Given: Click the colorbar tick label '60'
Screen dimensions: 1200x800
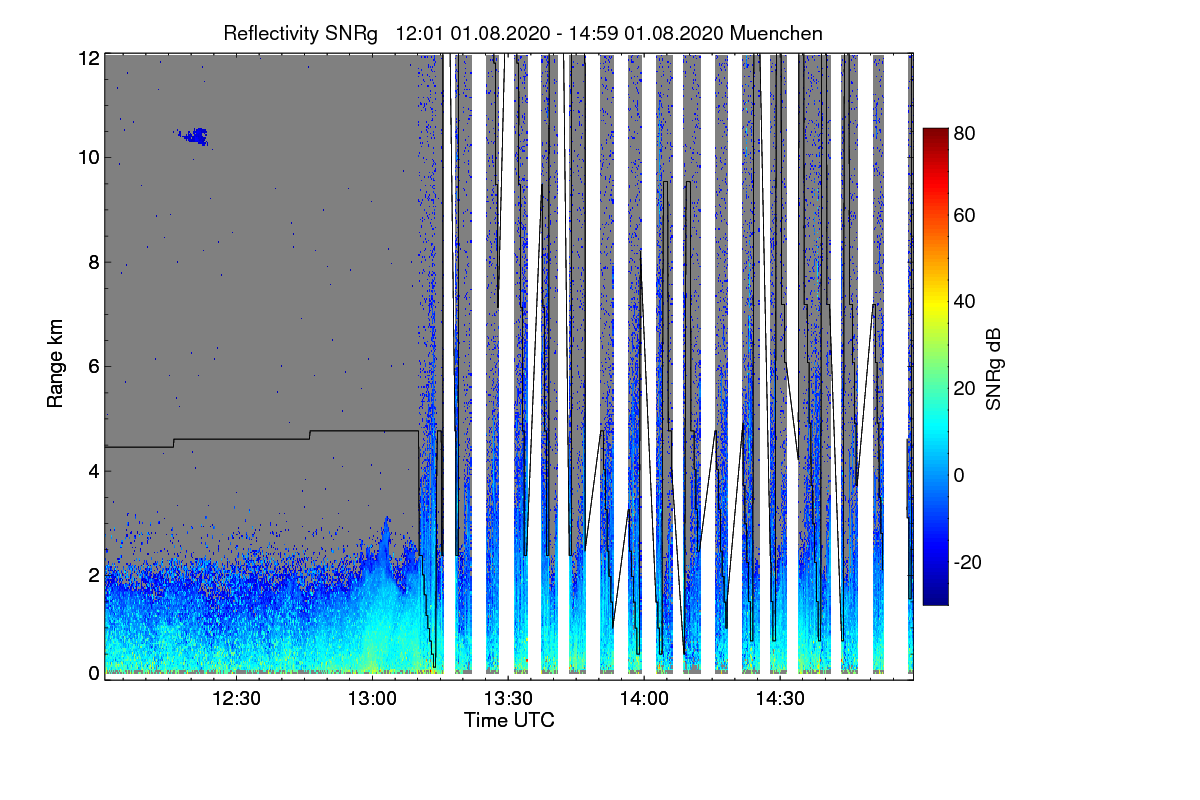Looking at the screenshot, I should point(965,216).
